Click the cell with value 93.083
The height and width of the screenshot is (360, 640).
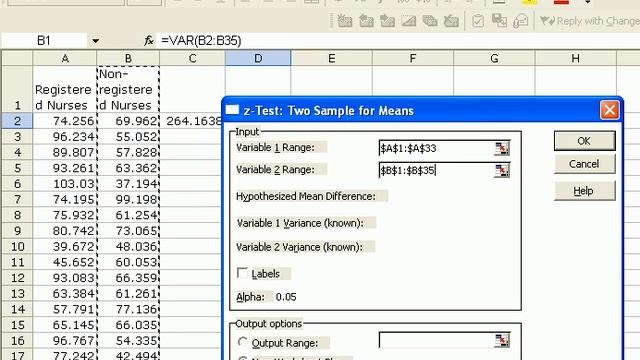click(65, 278)
